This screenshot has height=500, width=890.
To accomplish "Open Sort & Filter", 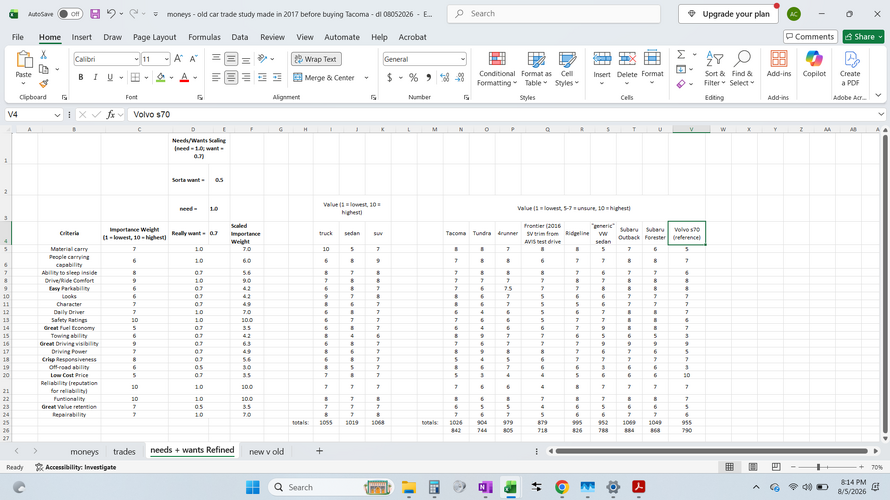I will 715,69.
